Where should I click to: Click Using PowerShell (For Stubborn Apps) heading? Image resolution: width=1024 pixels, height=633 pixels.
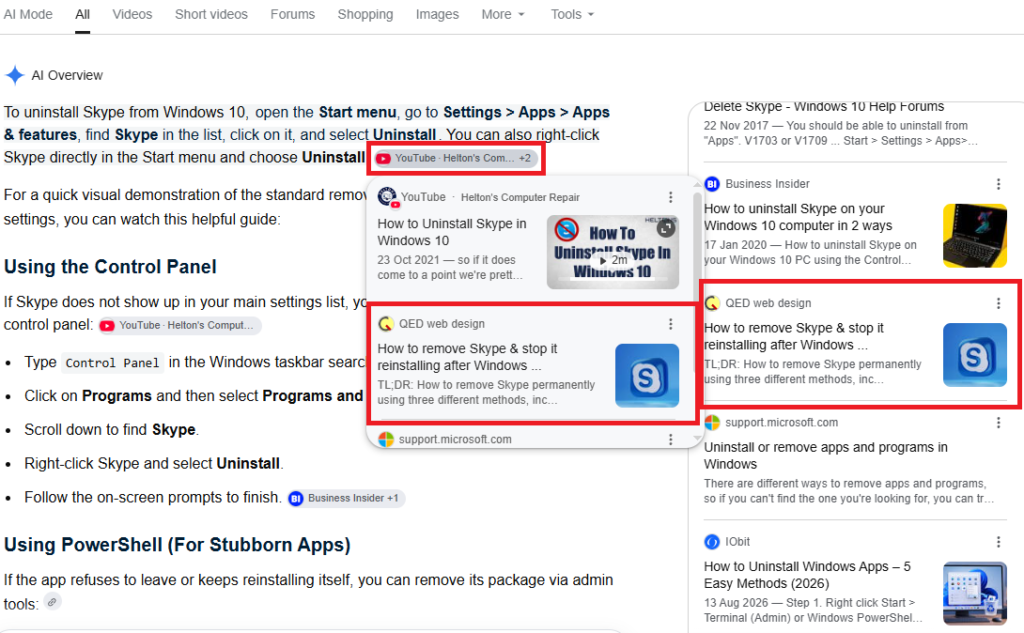[177, 545]
